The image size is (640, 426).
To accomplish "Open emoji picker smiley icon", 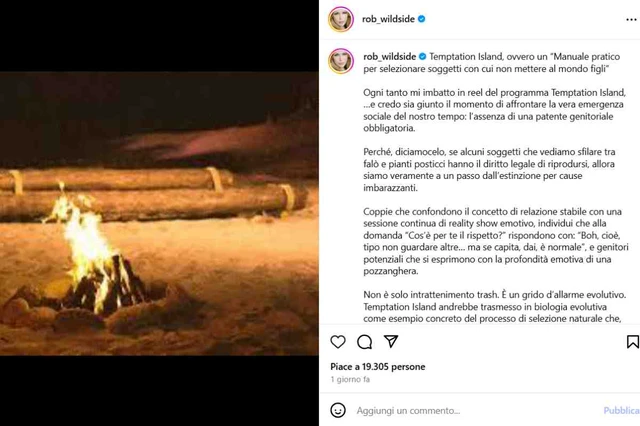I will [338, 410].
